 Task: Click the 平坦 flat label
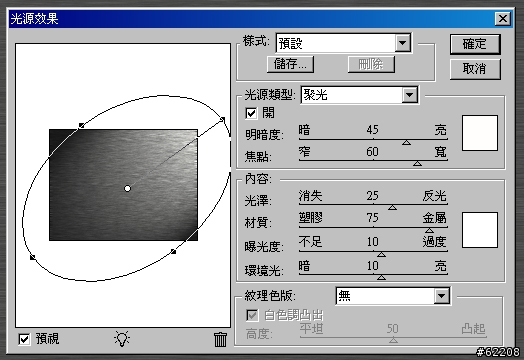point(311,329)
